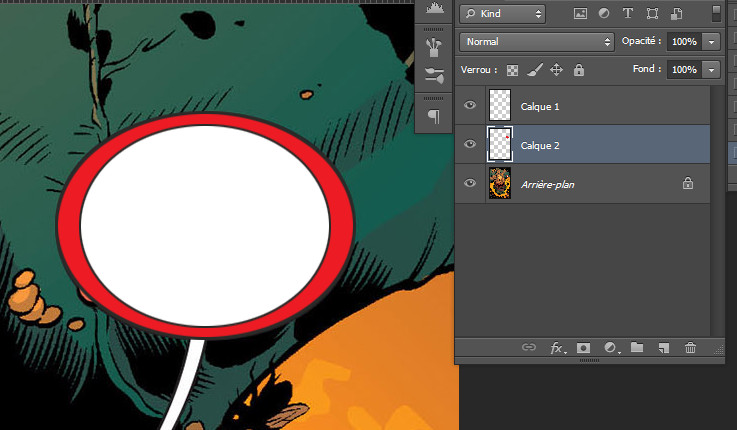Hide the Arrière-plan layer
737x430 pixels.
[x=470, y=183]
